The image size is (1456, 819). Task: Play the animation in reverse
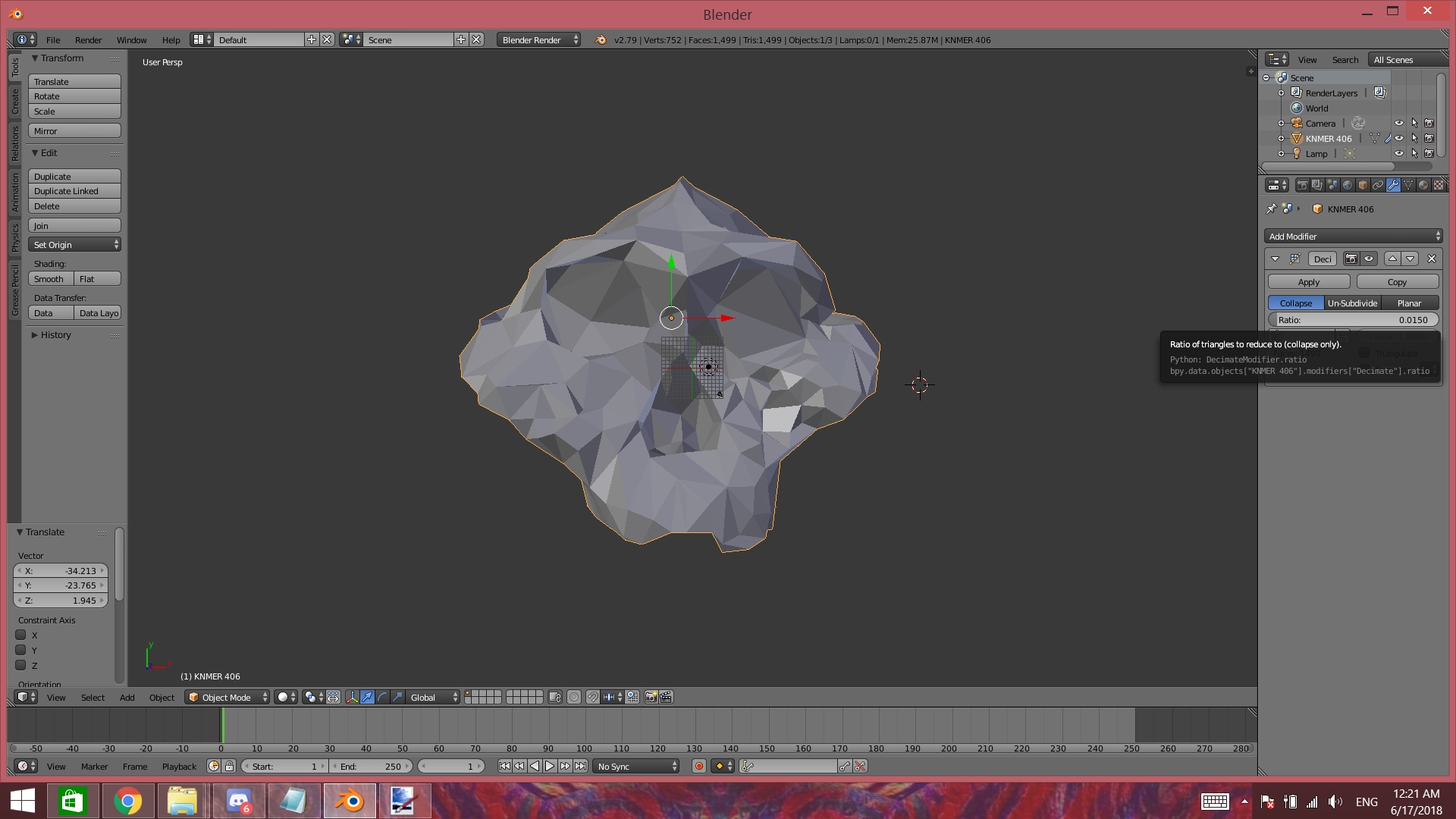[535, 766]
